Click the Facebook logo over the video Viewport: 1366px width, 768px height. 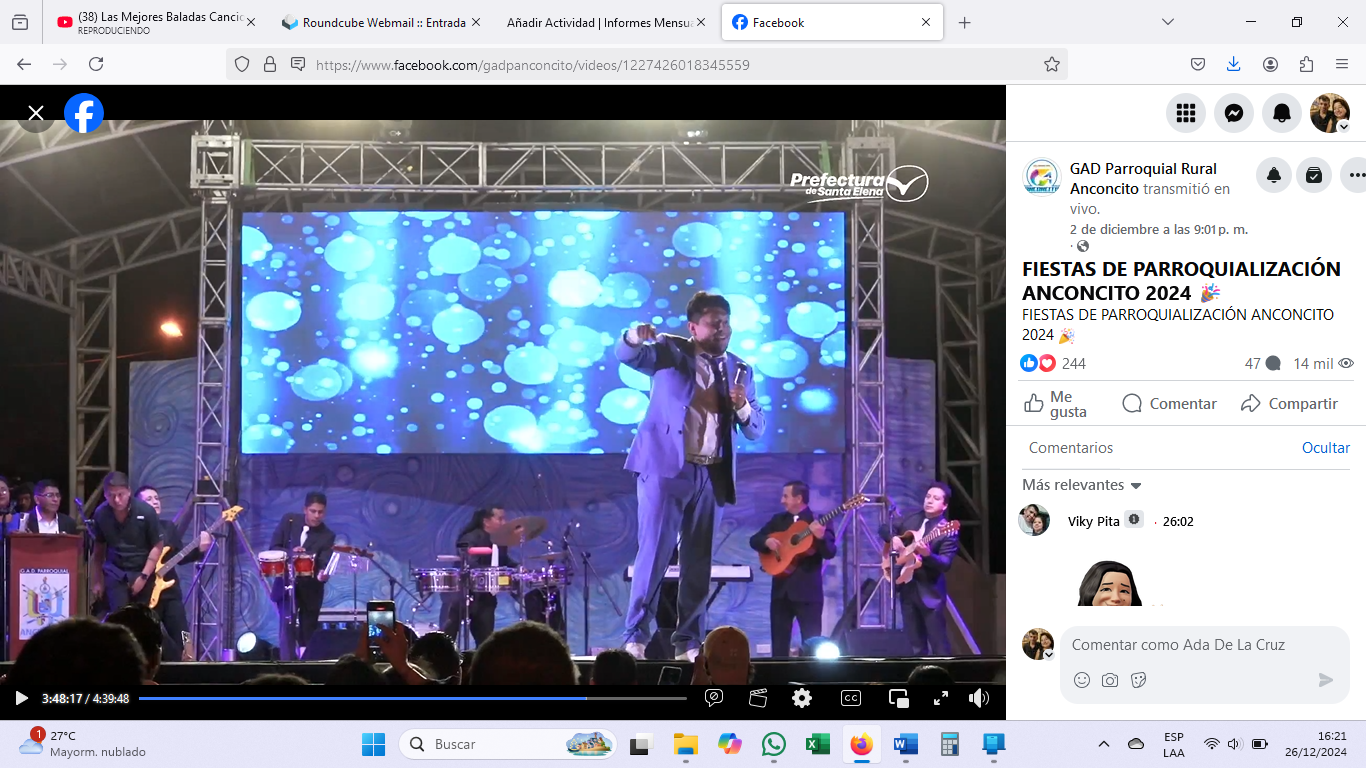pyautogui.click(x=84, y=113)
